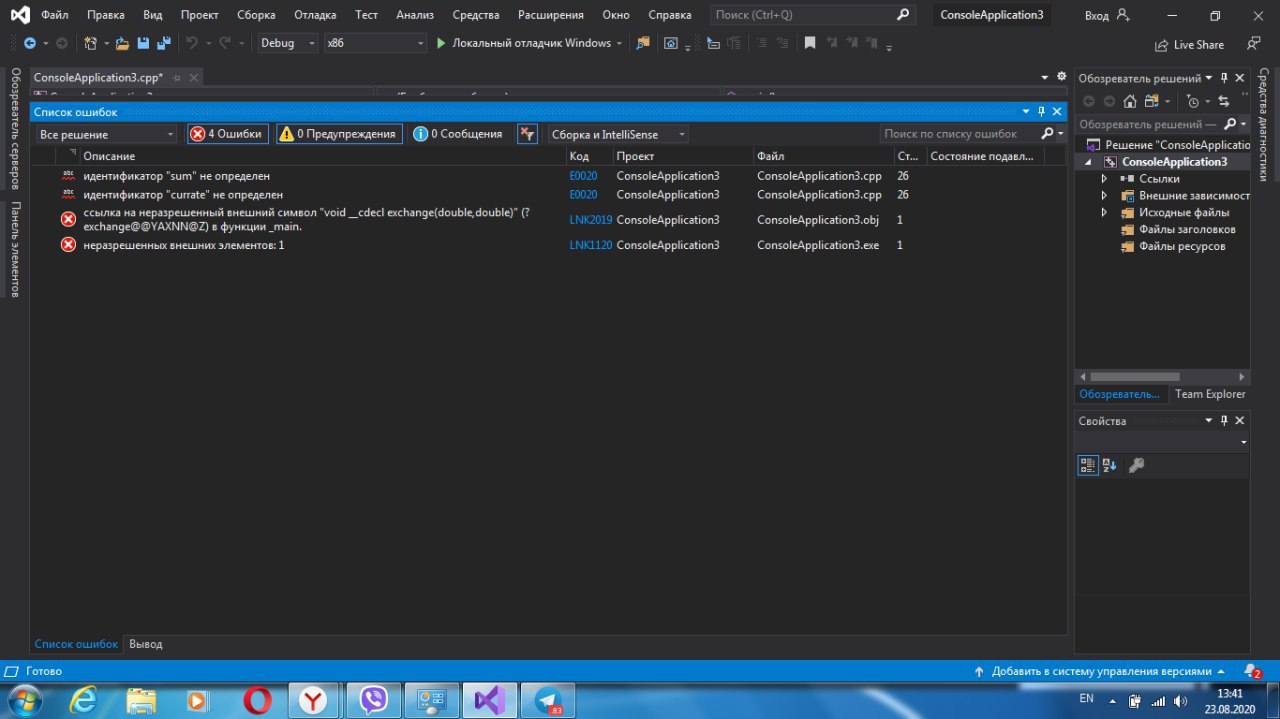Screen dimensions: 1280x719
Task: Select the Файлы заголовков folder
Action: (x=1187, y=230)
